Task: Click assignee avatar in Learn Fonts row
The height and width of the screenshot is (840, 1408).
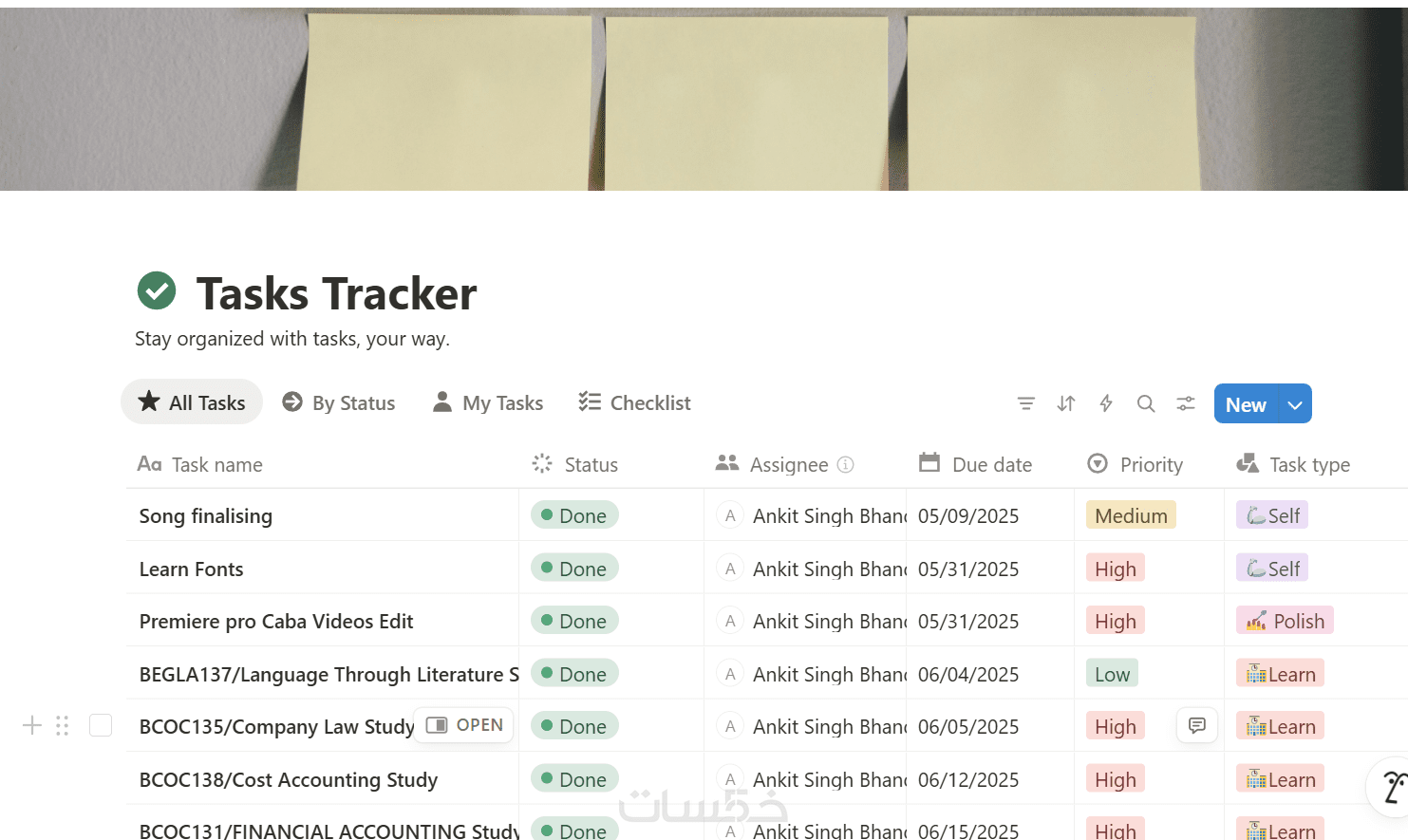Action: click(x=730, y=569)
